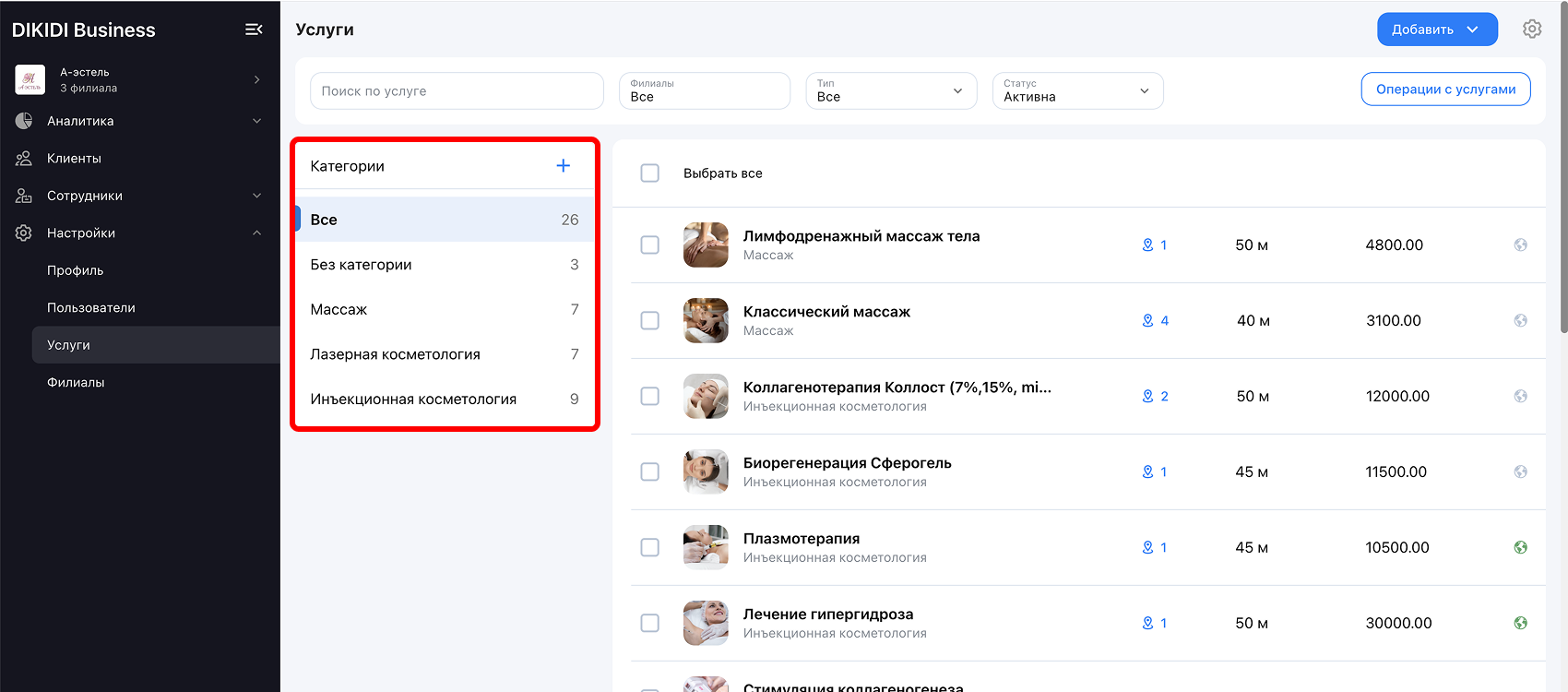Click globe icon for Лимфодренажный массаж тела
The image size is (1568, 692).
[x=1521, y=245]
